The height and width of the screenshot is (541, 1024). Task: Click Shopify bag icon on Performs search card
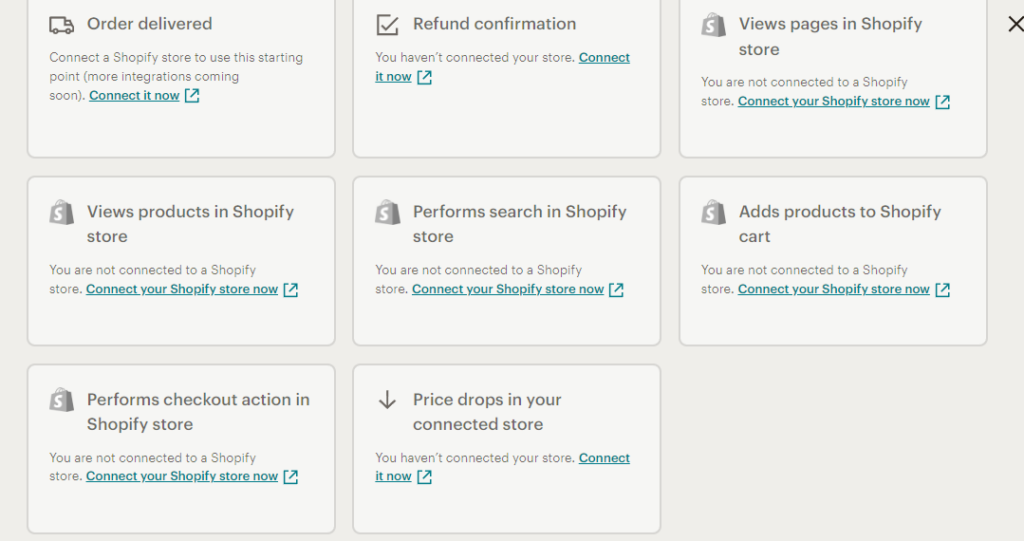[x=387, y=212]
